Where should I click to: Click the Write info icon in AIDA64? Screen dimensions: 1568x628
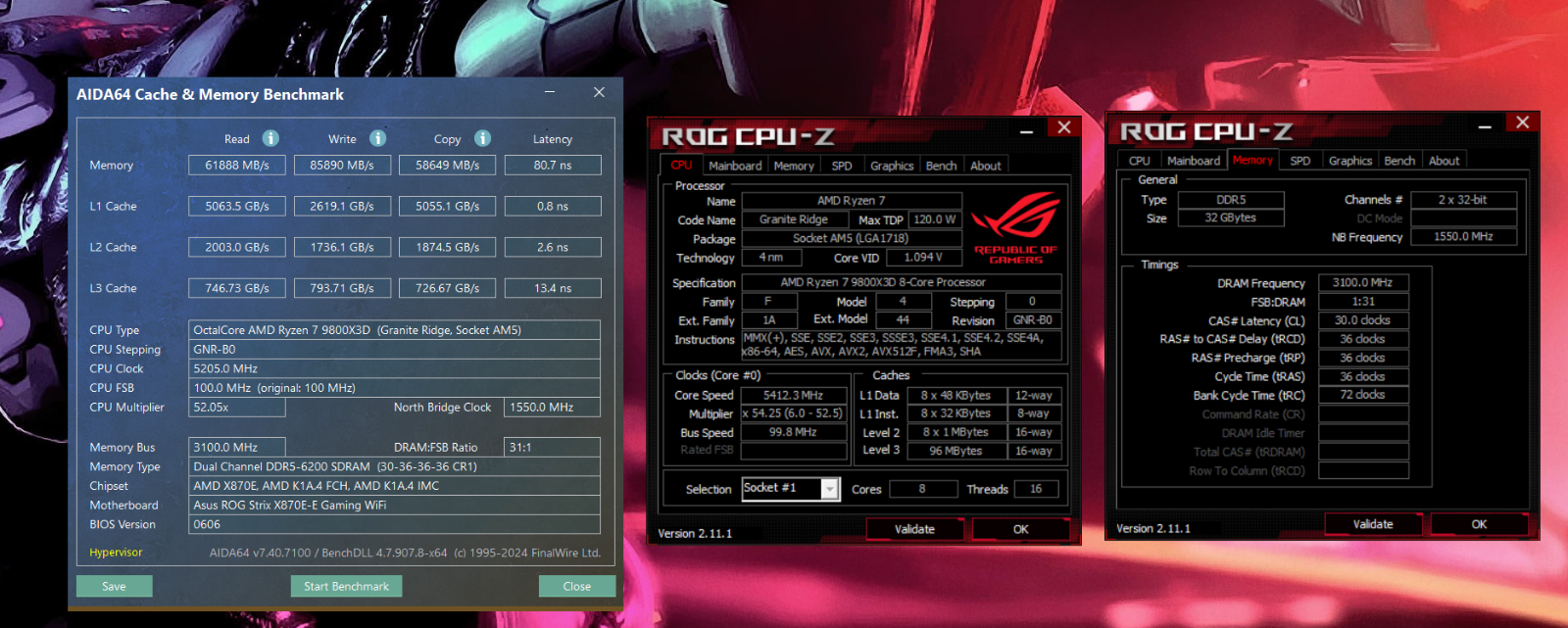(377, 138)
